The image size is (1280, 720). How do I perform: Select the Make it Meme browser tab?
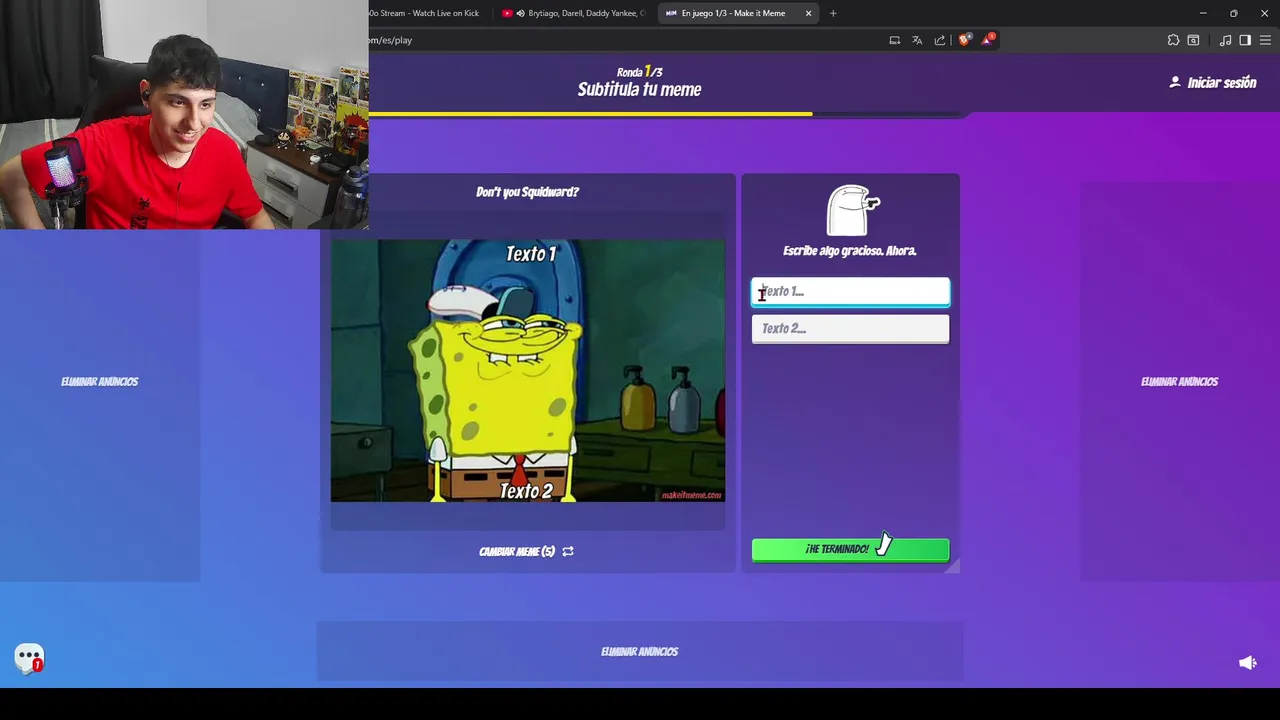[x=732, y=13]
